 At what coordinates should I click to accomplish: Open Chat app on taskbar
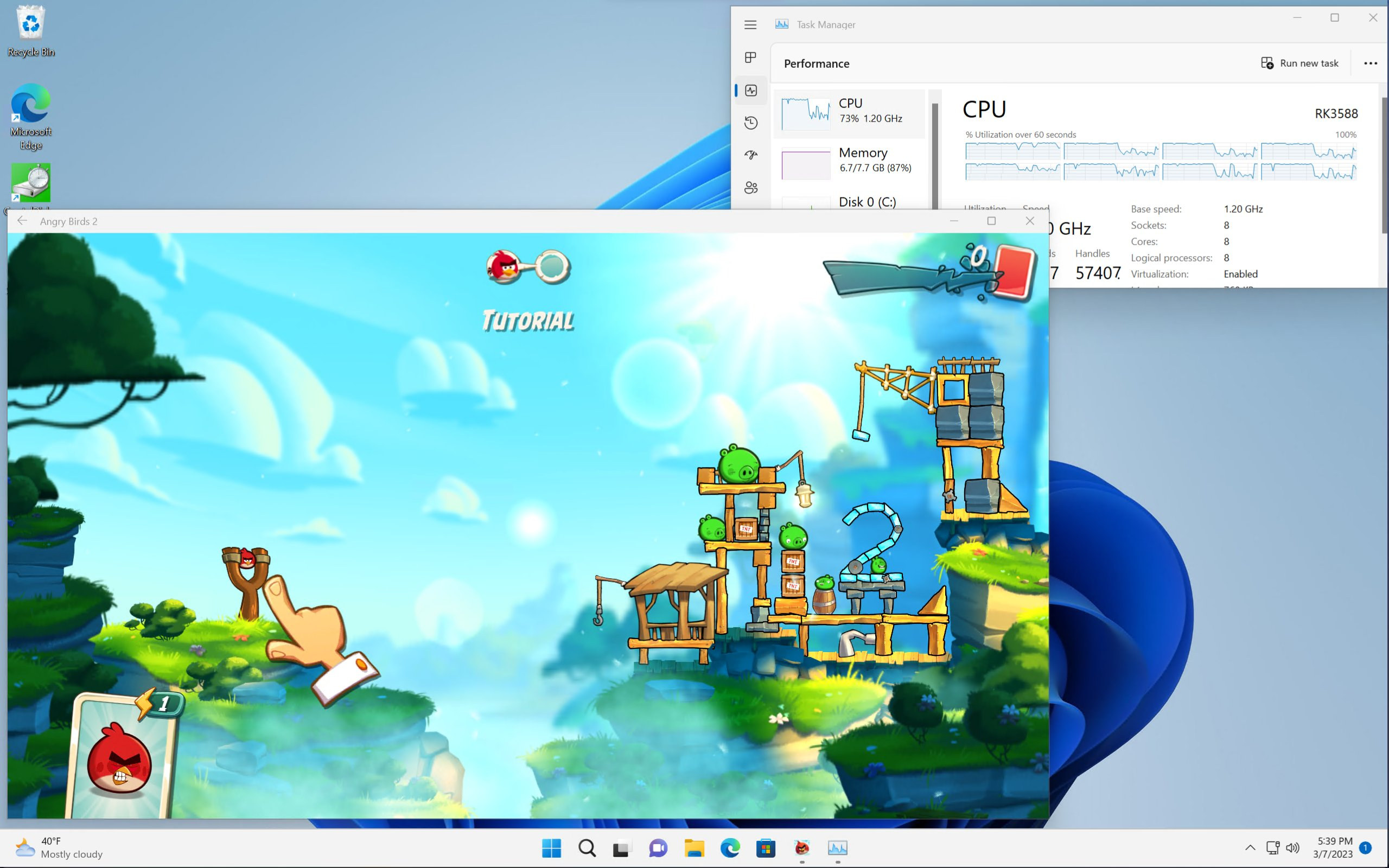click(658, 848)
